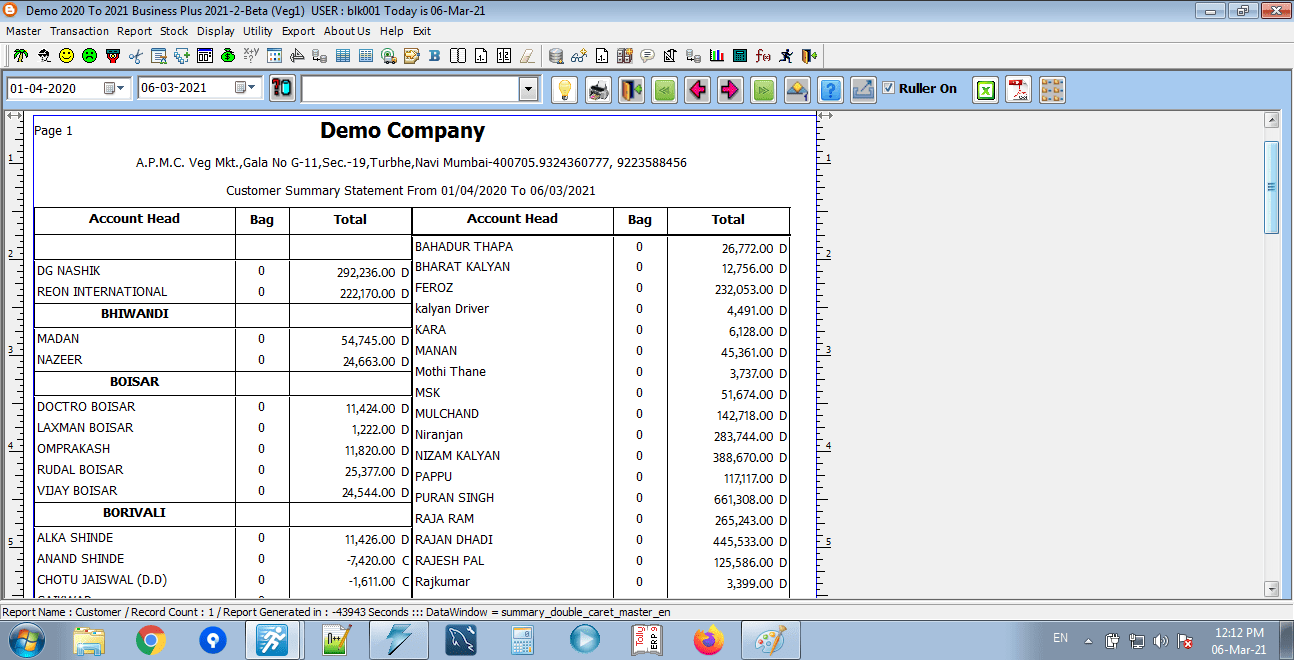Export report using the PDF icon

tap(1018, 90)
